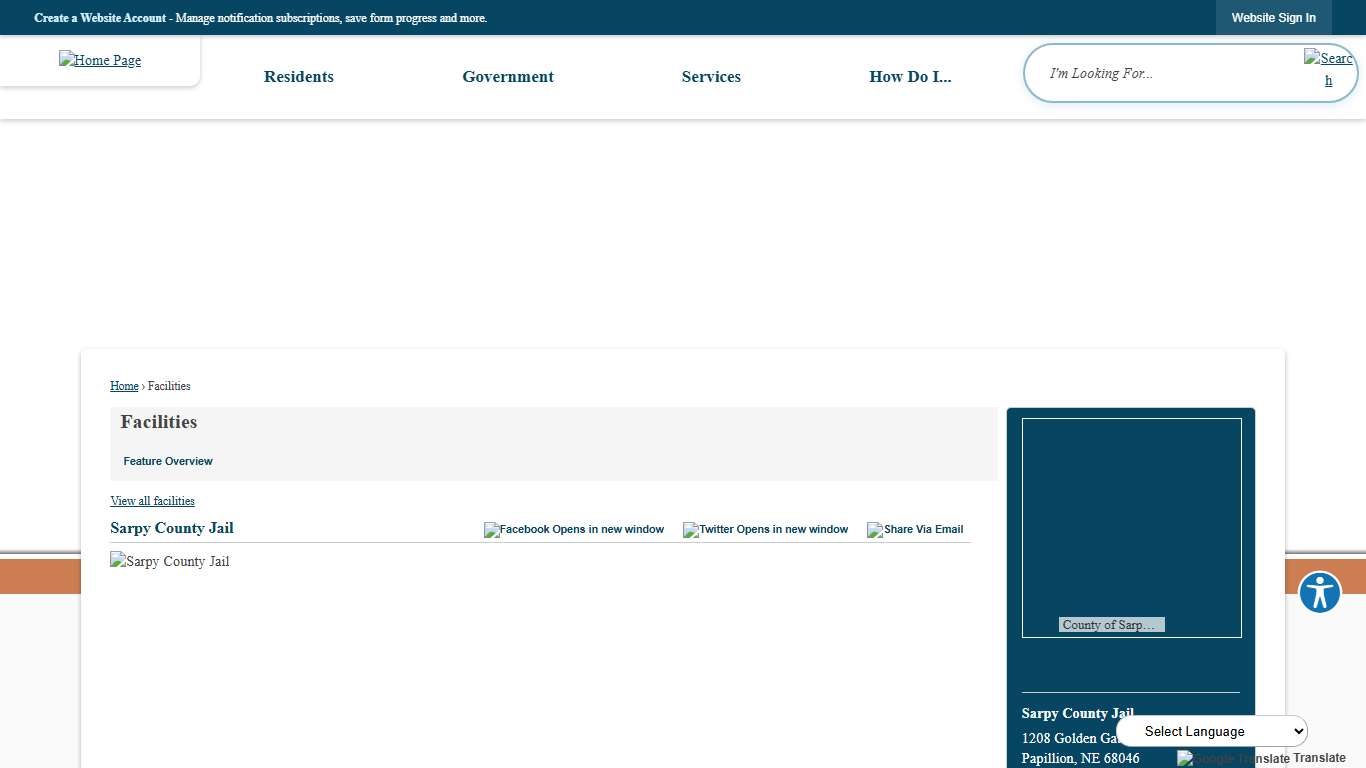Share page via Facebook icon
Screen dimensions: 1366x768
tap(574, 530)
